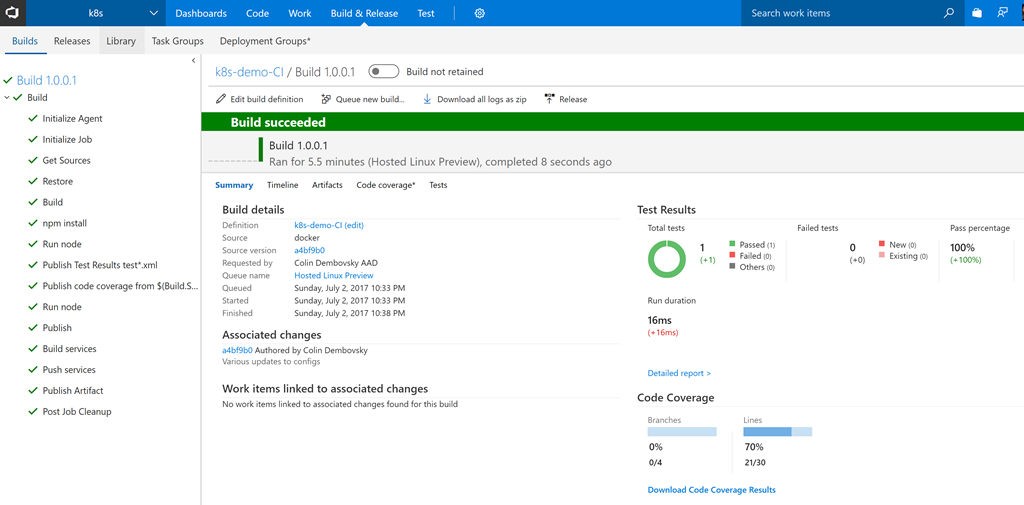The height and width of the screenshot is (505, 1024).
Task: Open the marketplace shopping bag icon
Action: [977, 14]
